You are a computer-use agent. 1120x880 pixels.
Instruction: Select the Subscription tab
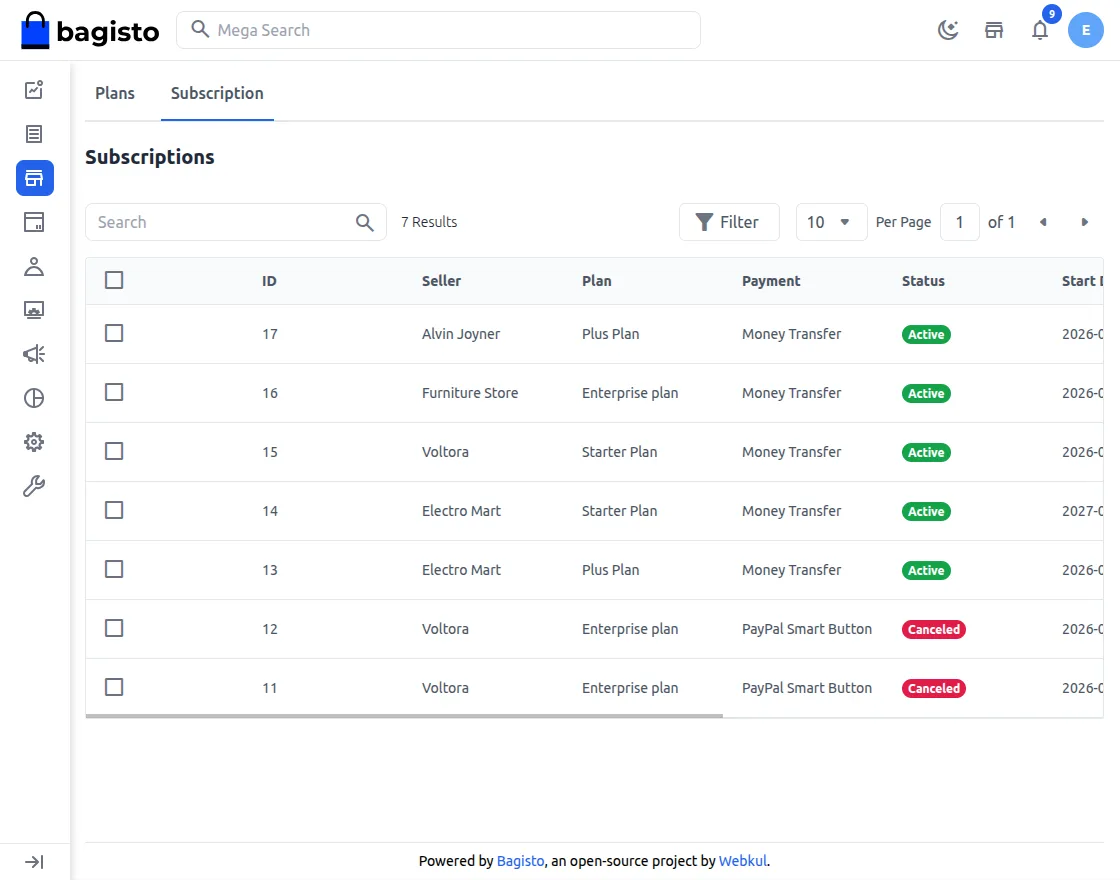pos(217,93)
